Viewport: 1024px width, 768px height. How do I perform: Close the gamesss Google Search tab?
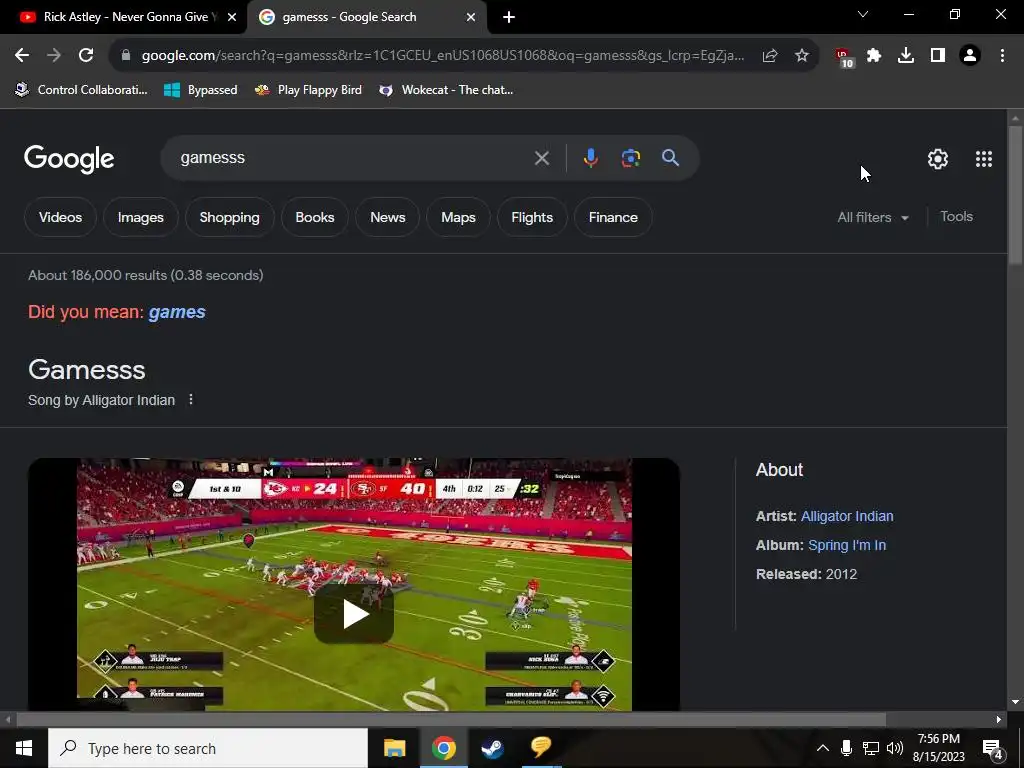[x=471, y=17]
